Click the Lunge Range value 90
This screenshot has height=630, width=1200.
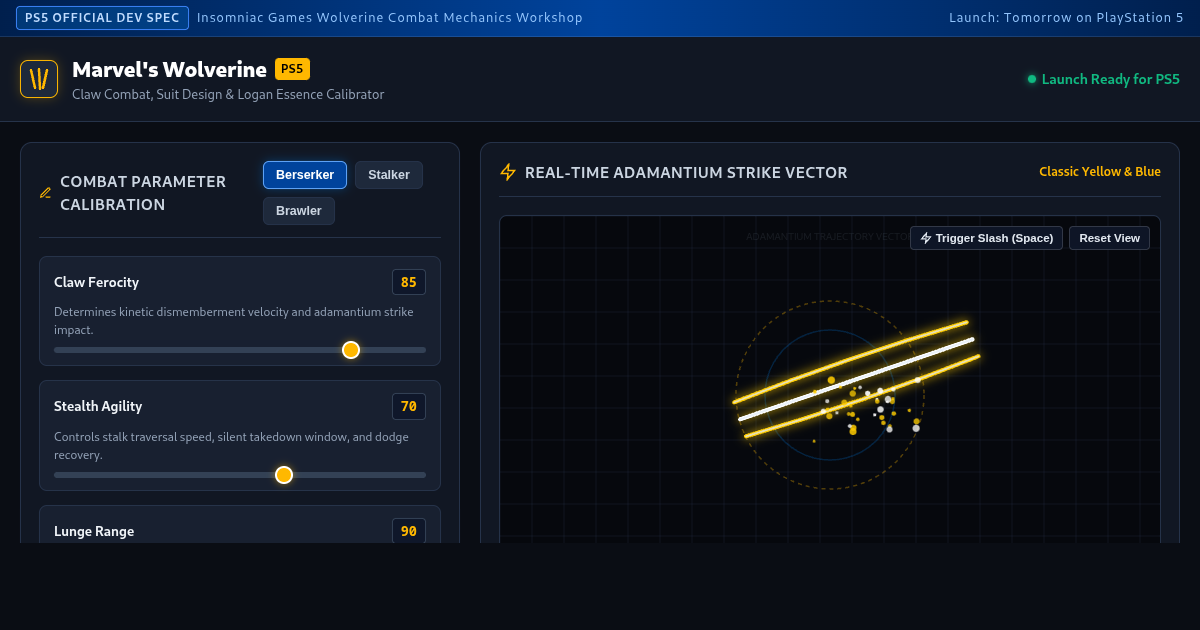tap(409, 531)
